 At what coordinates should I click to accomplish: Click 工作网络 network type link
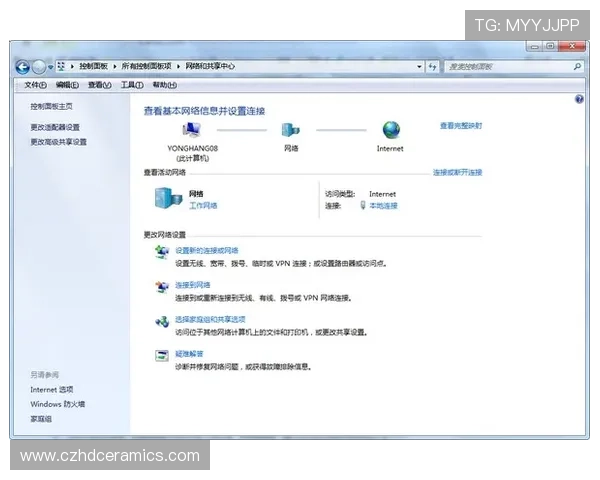(203, 206)
